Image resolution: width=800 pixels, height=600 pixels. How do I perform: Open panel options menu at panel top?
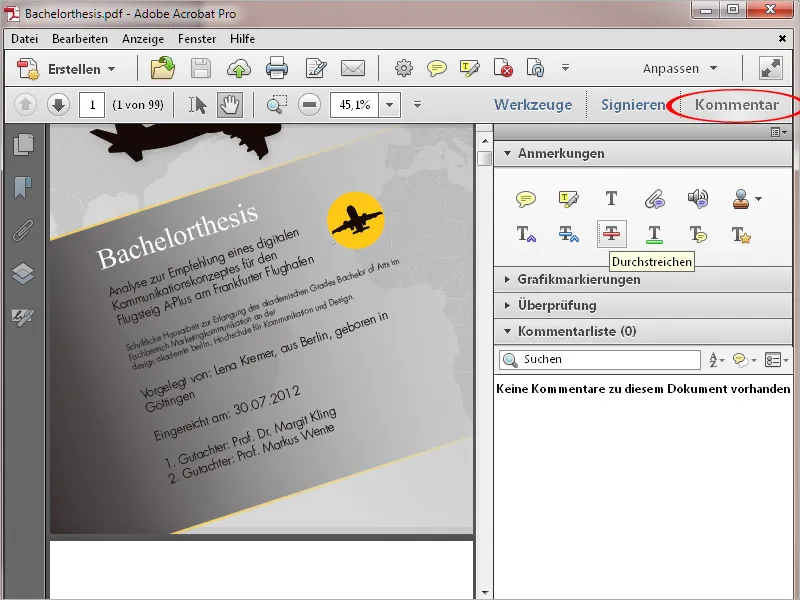pyautogui.click(x=779, y=132)
